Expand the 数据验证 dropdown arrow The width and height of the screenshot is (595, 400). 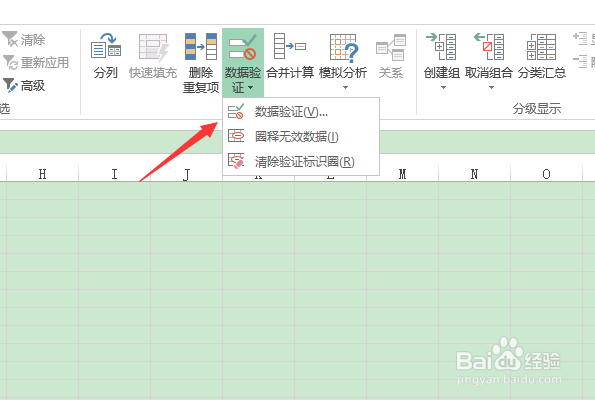pyautogui.click(x=250, y=88)
